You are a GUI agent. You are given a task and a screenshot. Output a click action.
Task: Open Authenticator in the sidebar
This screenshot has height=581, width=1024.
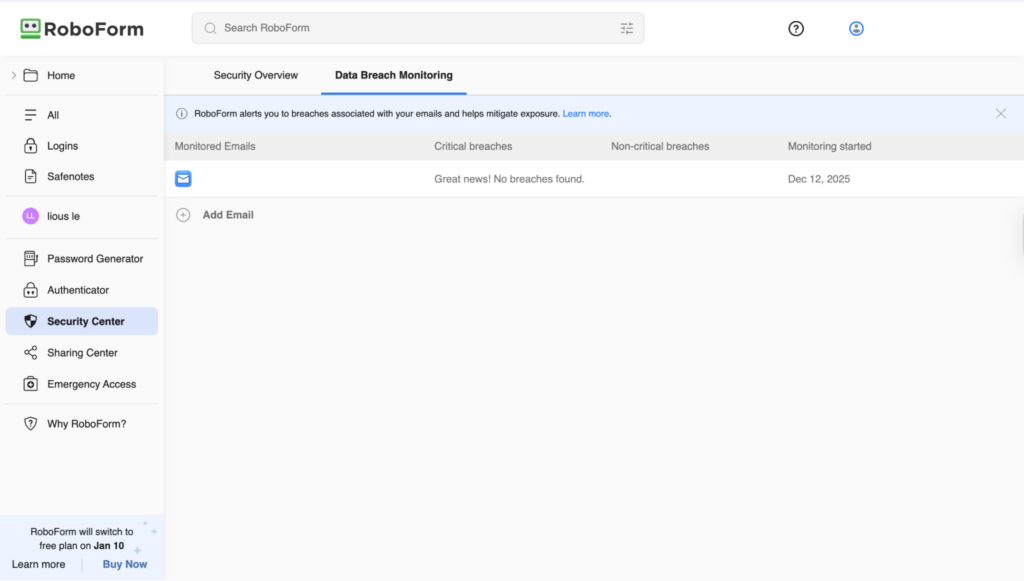click(82, 290)
